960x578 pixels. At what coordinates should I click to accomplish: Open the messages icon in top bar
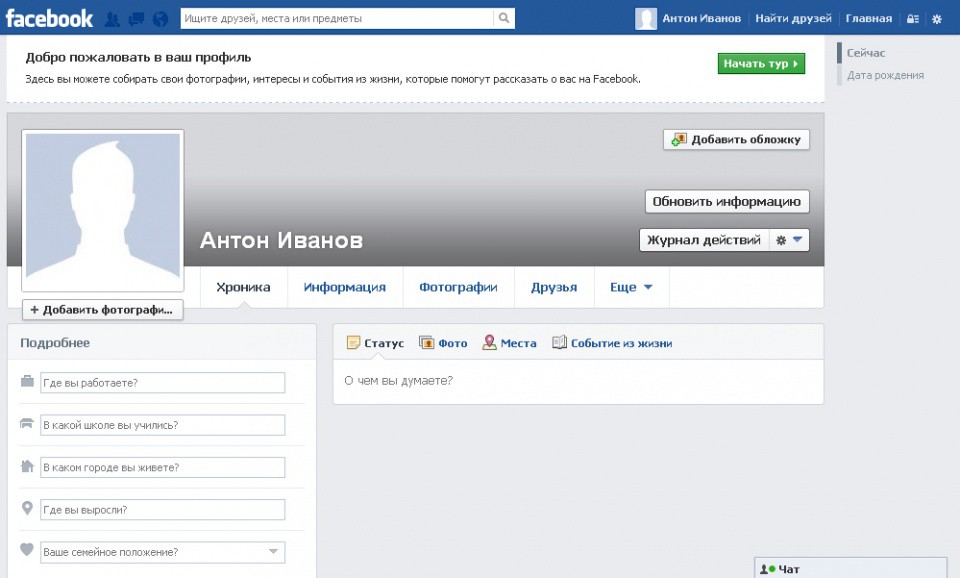click(136, 19)
